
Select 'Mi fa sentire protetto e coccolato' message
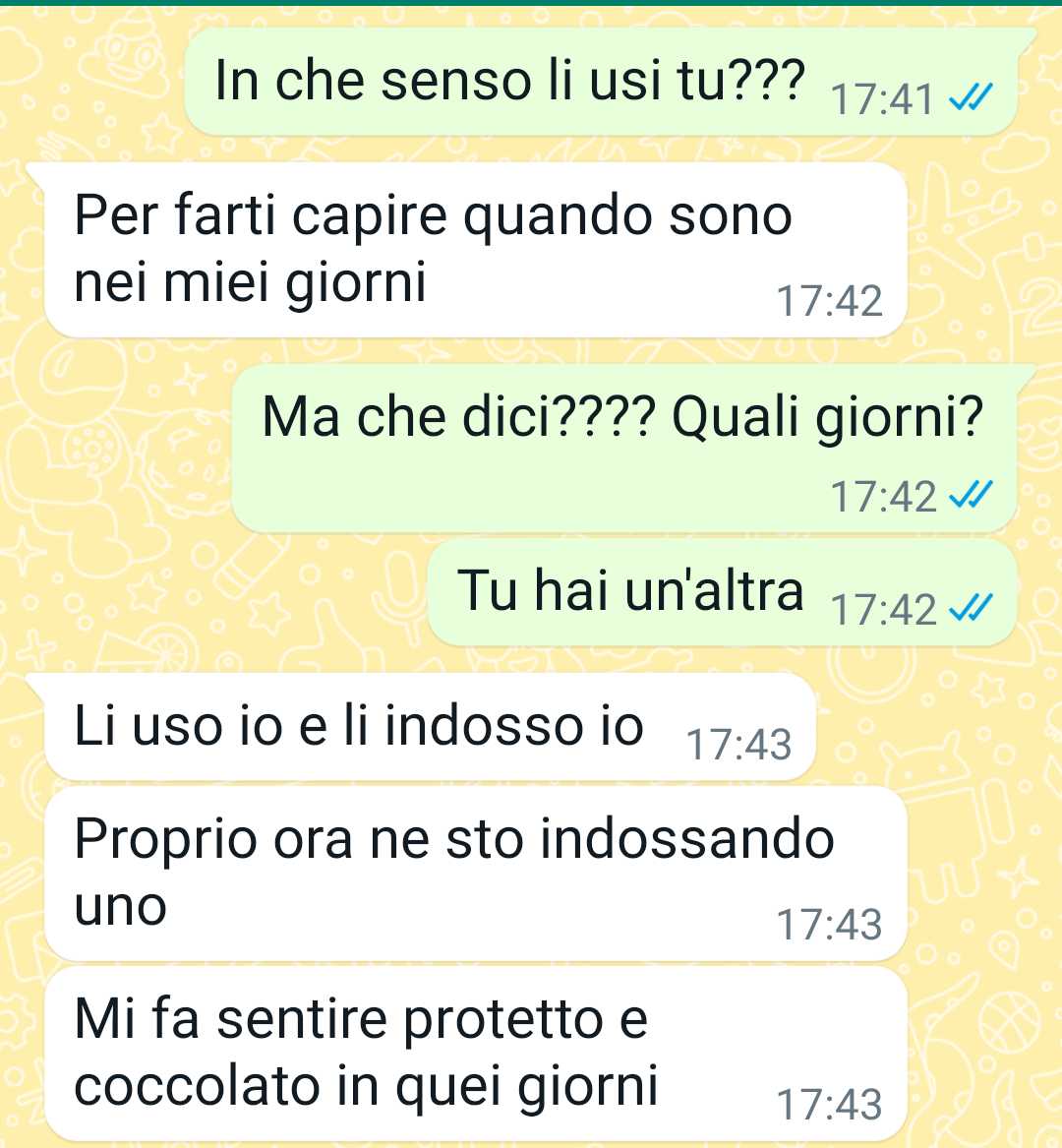point(476,1054)
